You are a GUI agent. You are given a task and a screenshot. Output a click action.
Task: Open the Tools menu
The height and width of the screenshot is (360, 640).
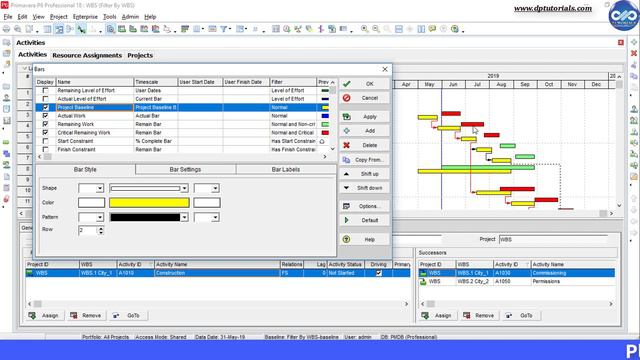click(109, 17)
